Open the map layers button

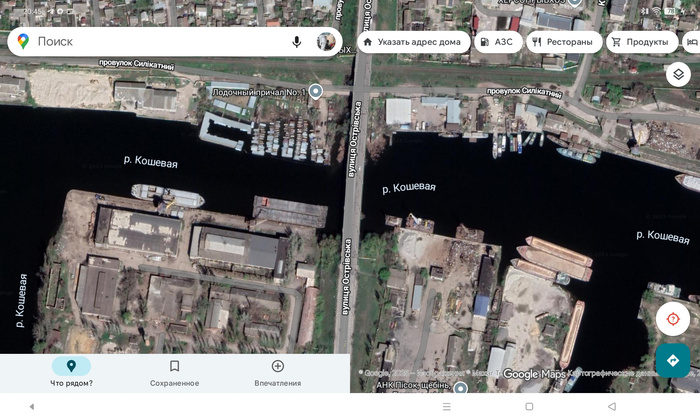[x=678, y=74]
